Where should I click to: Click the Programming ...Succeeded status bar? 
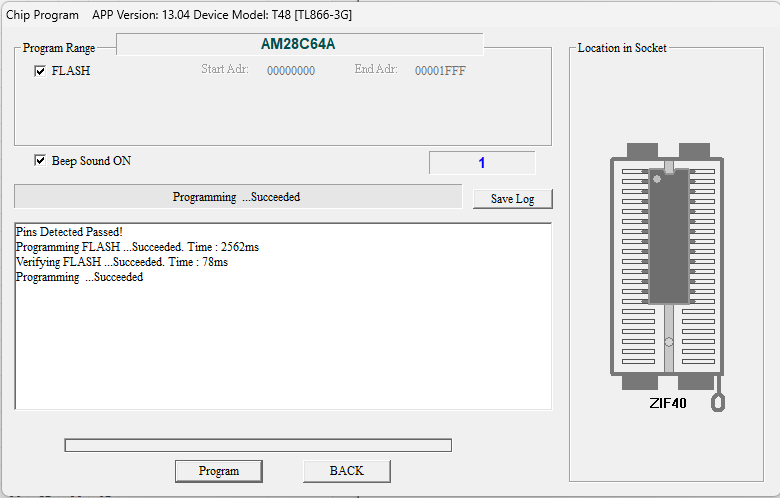pyautogui.click(x=237, y=197)
